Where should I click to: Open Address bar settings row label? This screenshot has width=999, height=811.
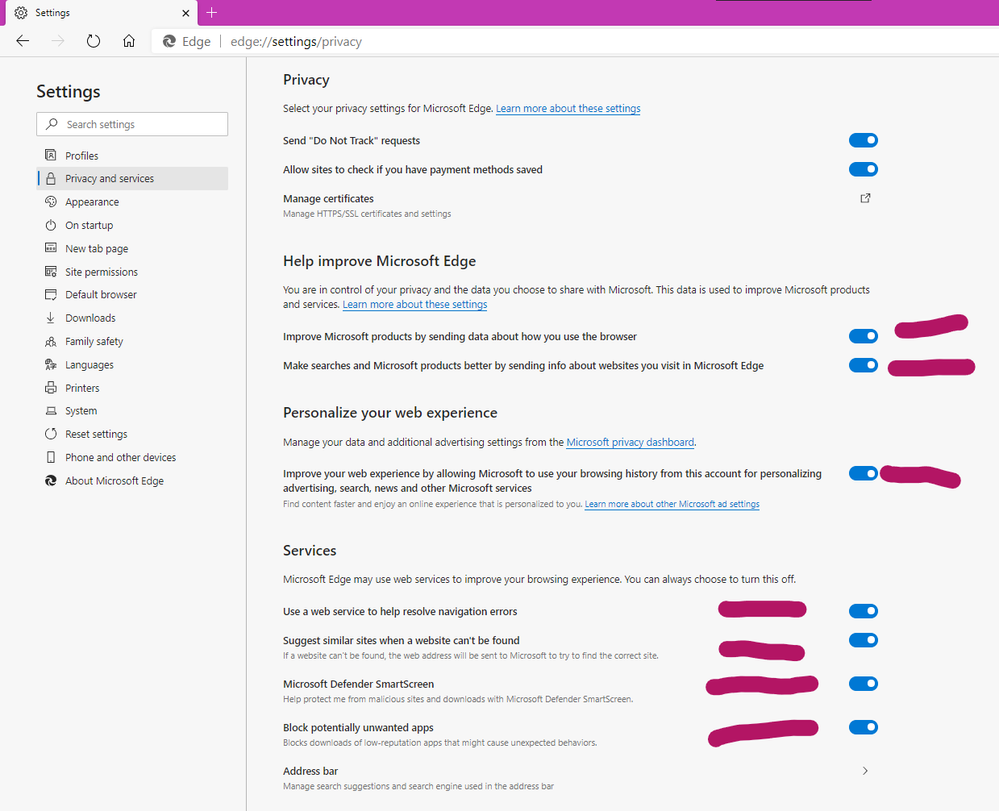click(310, 771)
